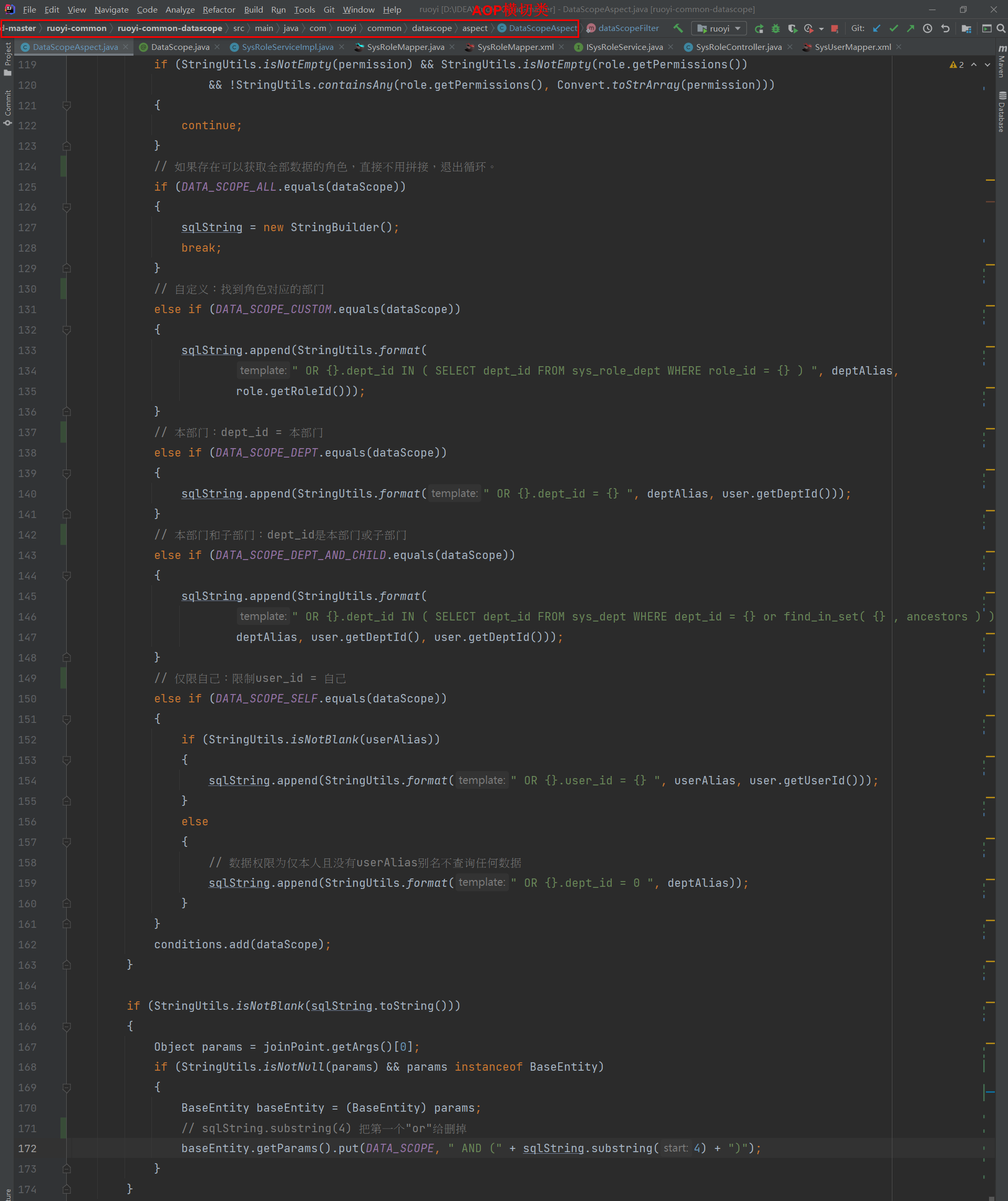Open the Project Structure folder icon
The width and height of the screenshot is (1008, 1201).
(966, 28)
